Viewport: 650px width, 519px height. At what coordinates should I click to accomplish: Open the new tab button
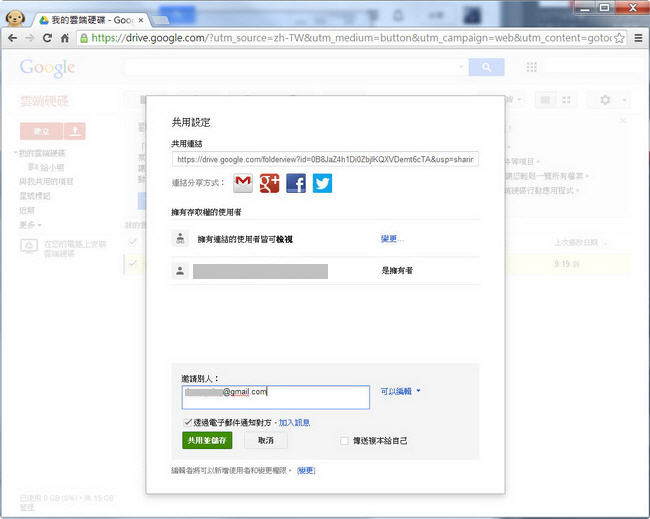point(160,20)
